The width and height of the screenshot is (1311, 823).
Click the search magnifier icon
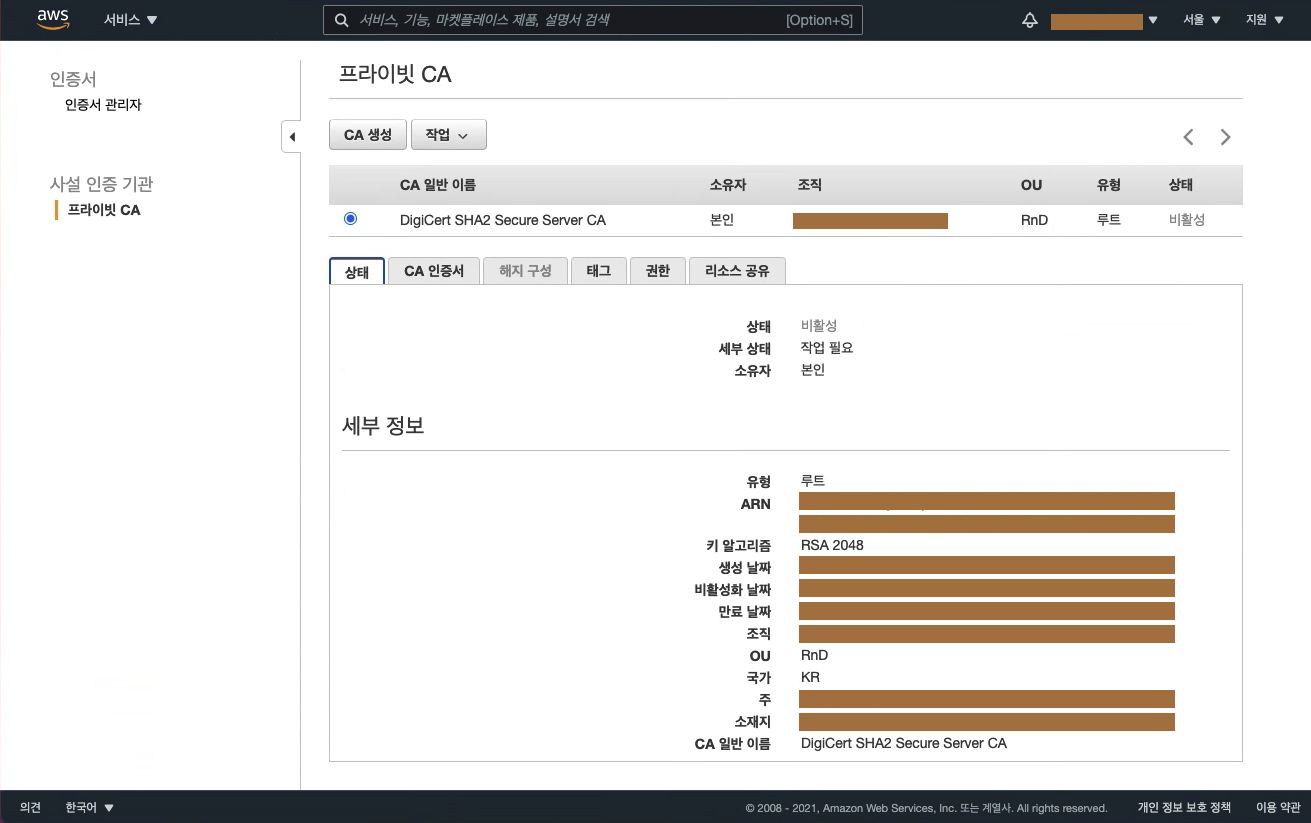(x=341, y=20)
